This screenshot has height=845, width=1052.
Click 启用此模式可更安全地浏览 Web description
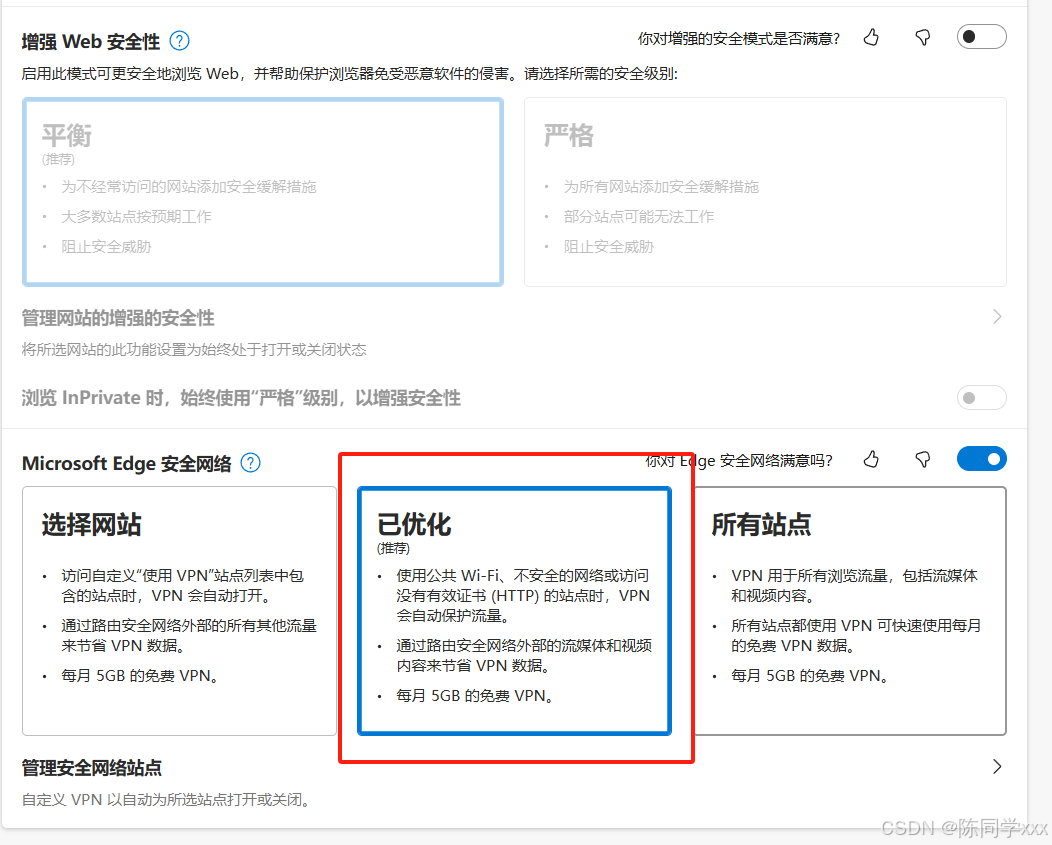pos(350,74)
